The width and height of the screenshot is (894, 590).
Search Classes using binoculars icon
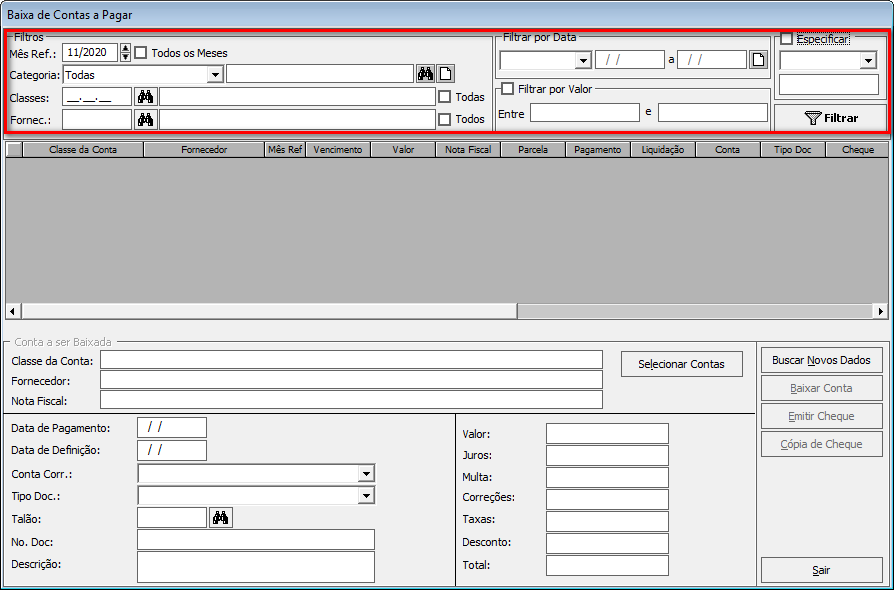[145, 96]
